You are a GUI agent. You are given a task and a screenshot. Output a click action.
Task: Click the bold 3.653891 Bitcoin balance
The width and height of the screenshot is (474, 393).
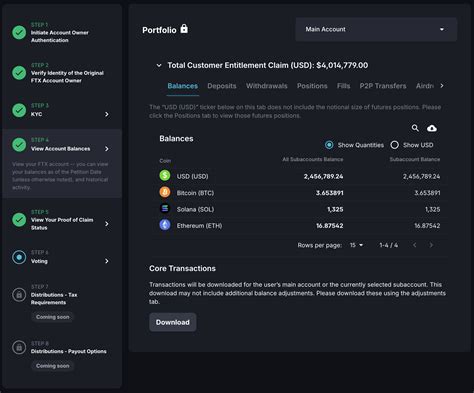pos(330,193)
